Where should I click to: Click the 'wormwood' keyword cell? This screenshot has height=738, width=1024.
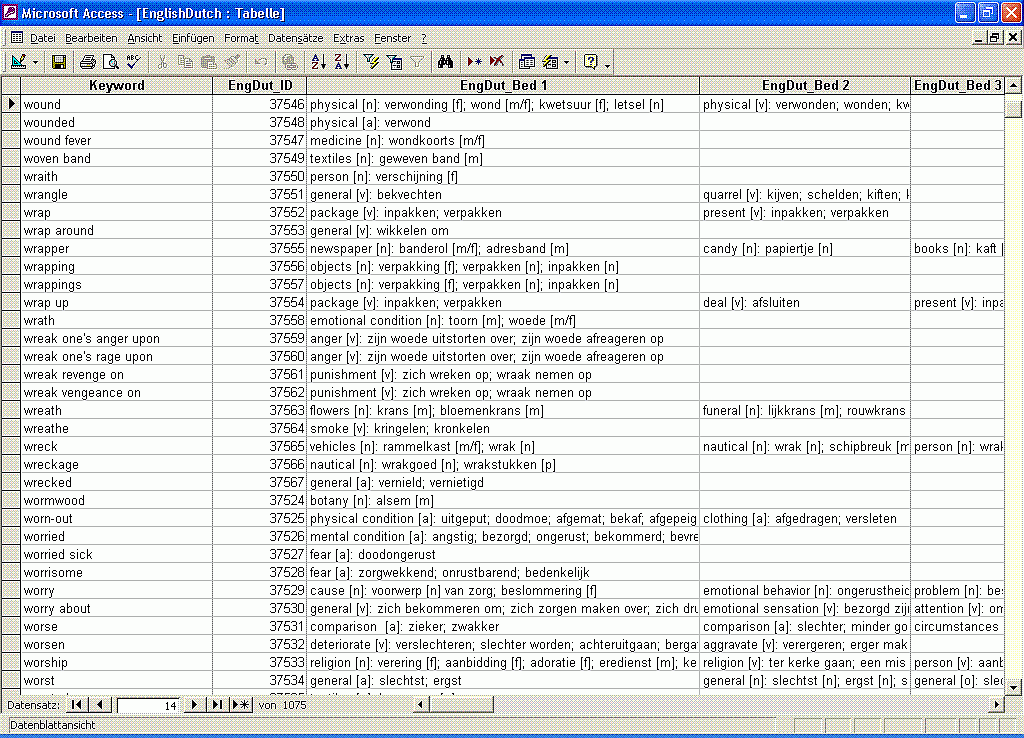117,500
